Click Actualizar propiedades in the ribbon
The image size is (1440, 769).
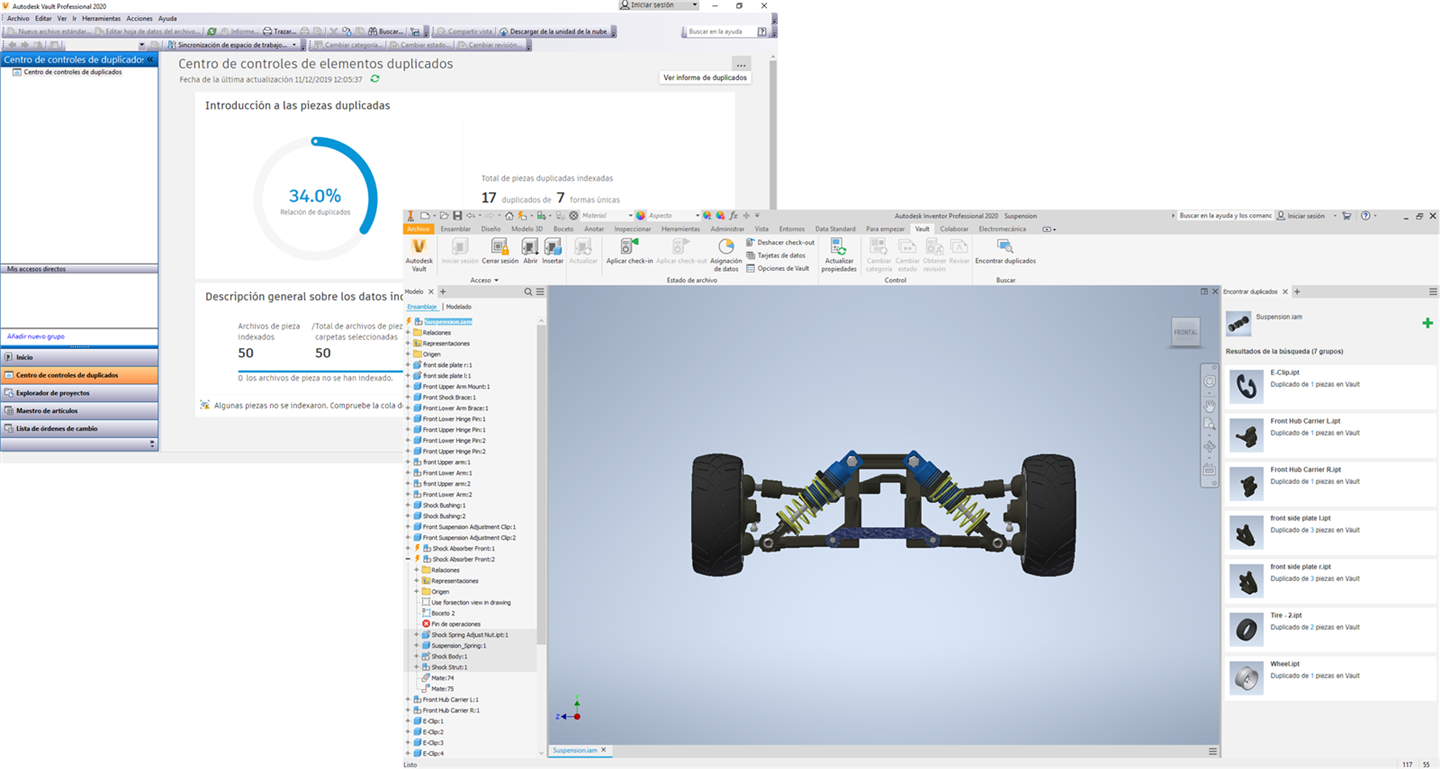point(839,255)
